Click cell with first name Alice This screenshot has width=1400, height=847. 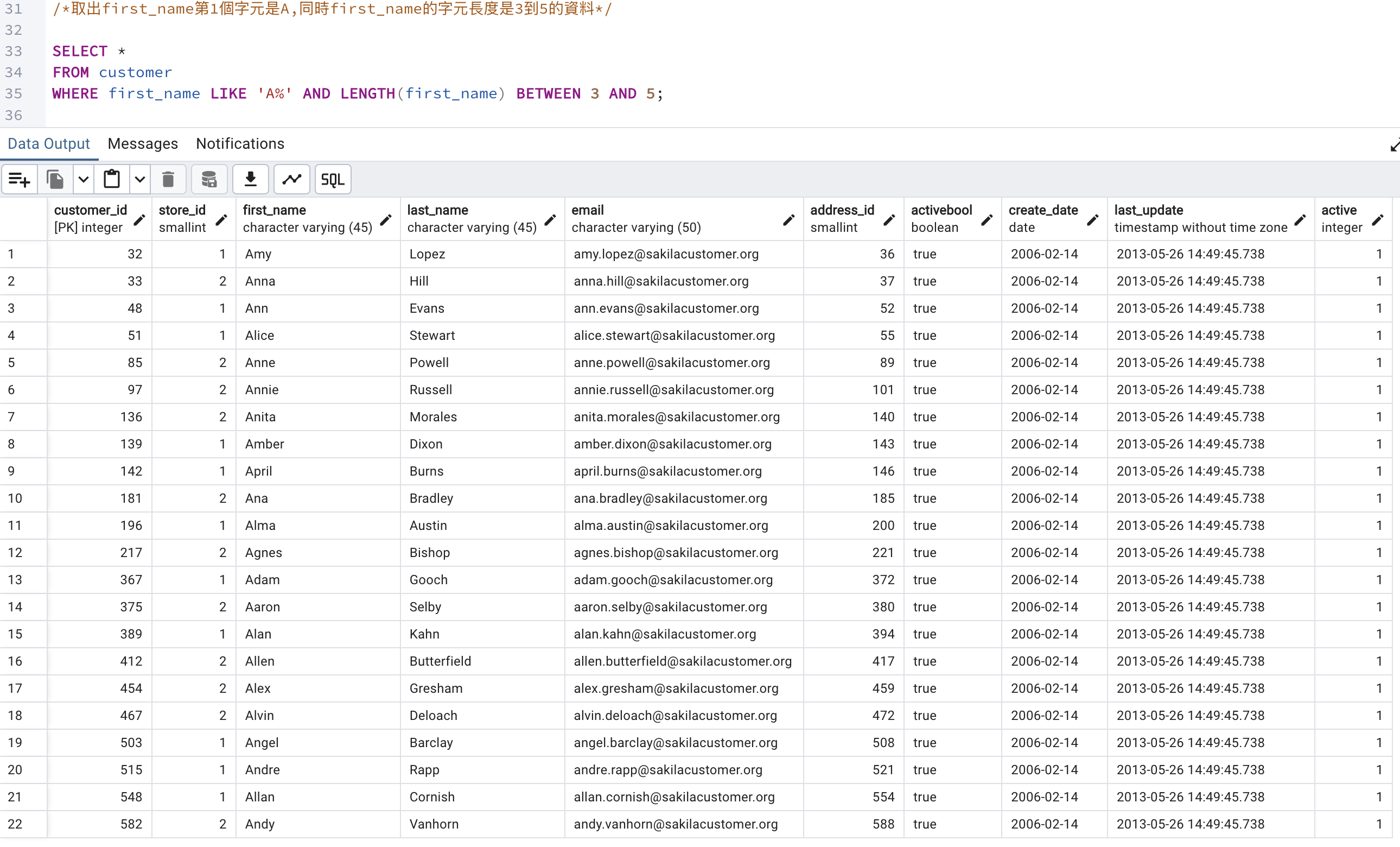click(260, 336)
